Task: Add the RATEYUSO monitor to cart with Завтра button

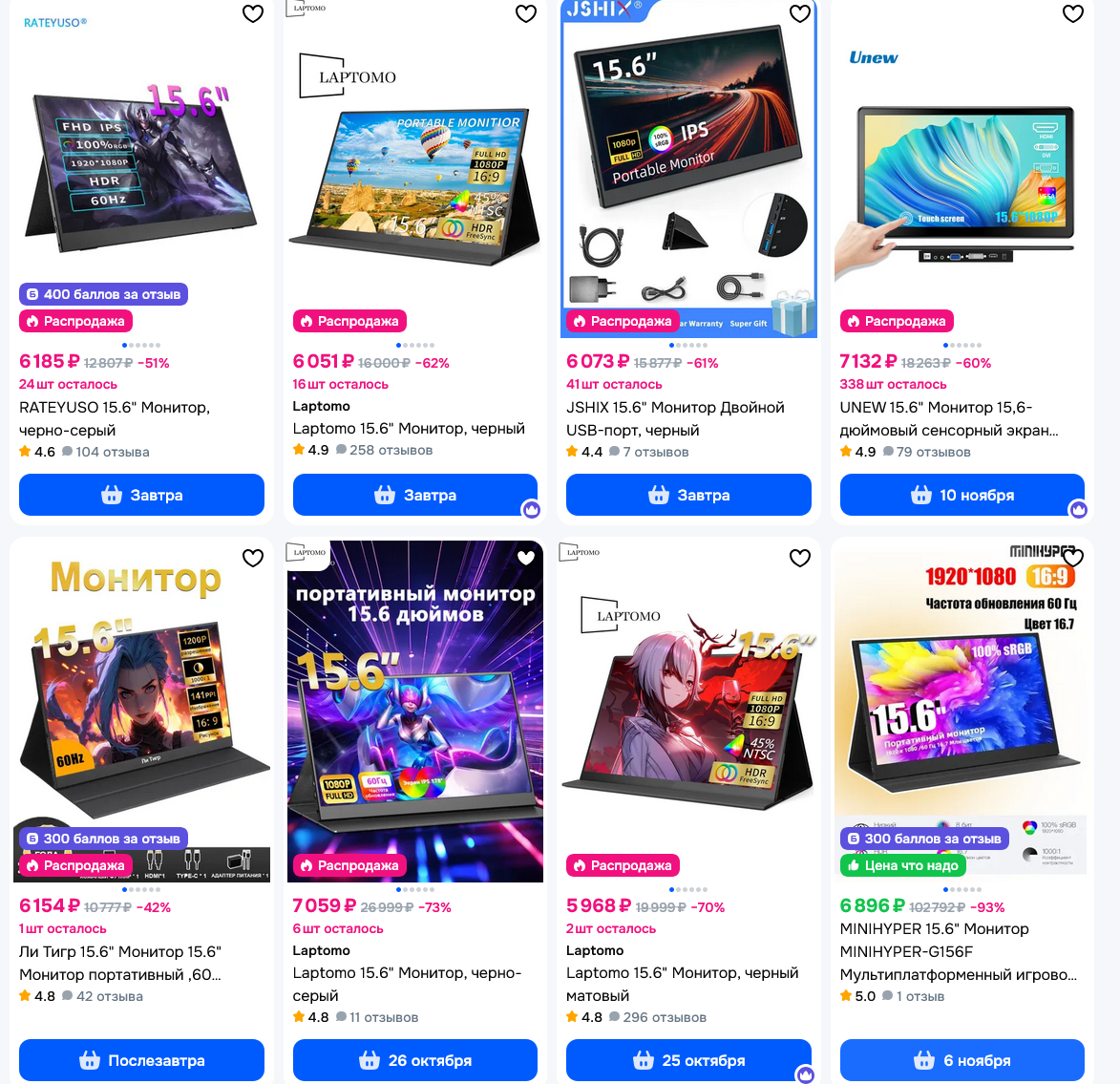Action: (x=141, y=495)
